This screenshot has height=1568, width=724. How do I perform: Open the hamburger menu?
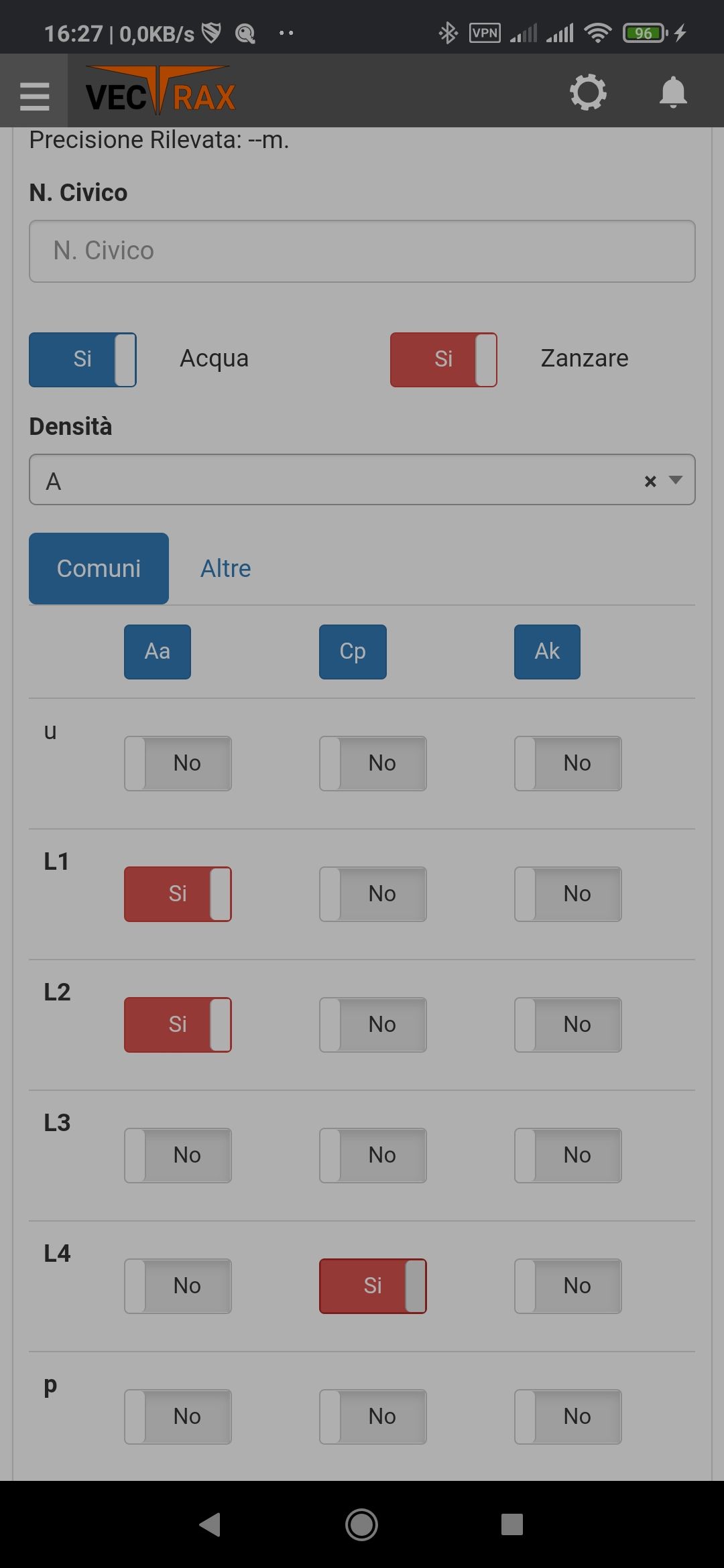[x=34, y=95]
